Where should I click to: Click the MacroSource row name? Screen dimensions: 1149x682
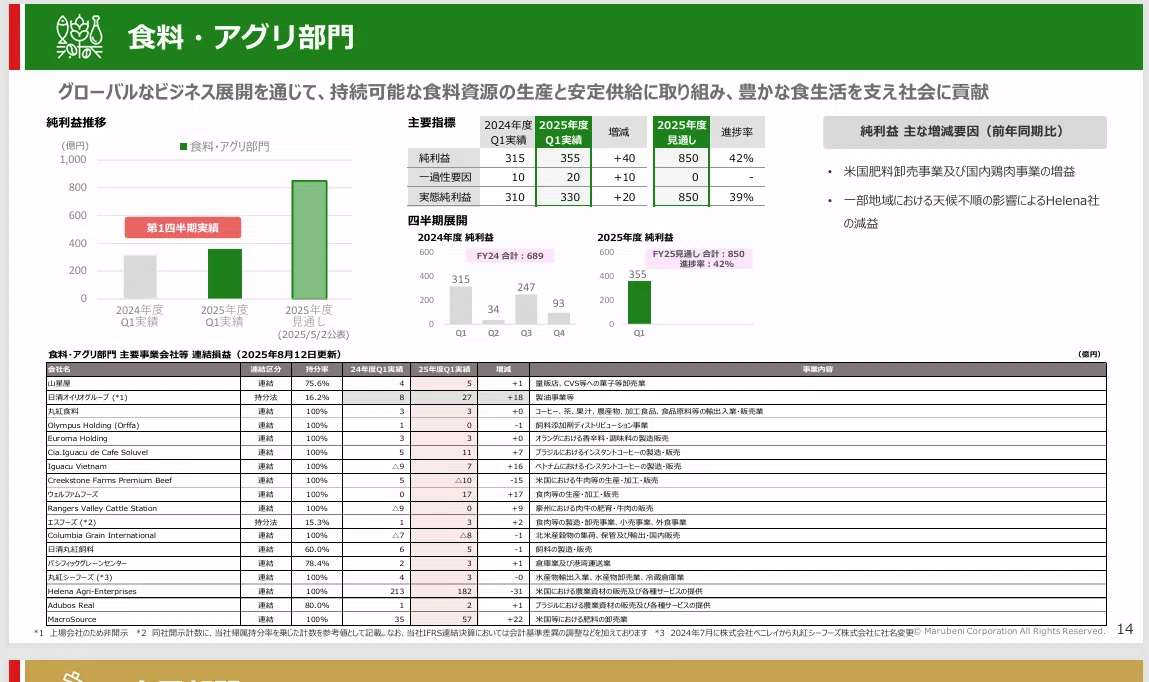click(x=72, y=619)
